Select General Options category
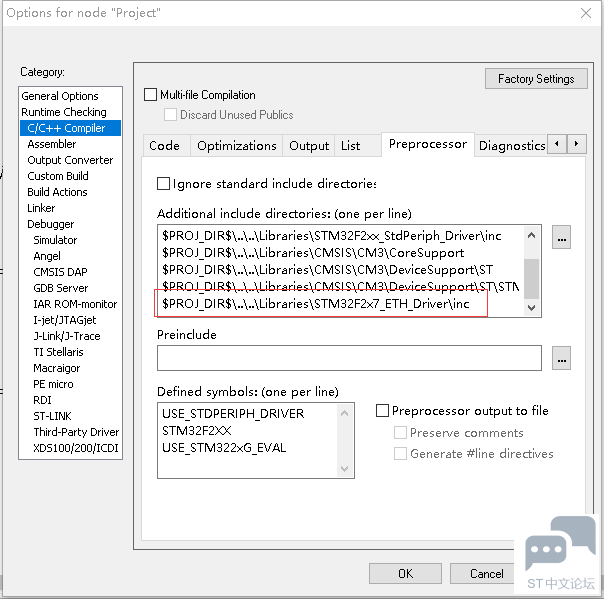604x599 pixels. coord(60,96)
